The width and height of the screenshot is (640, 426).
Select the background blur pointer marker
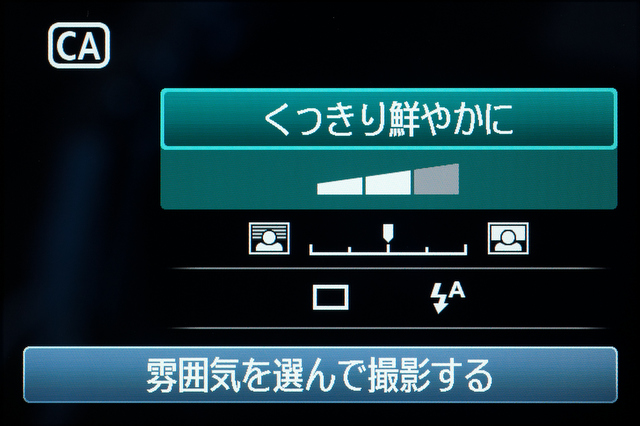(388, 231)
